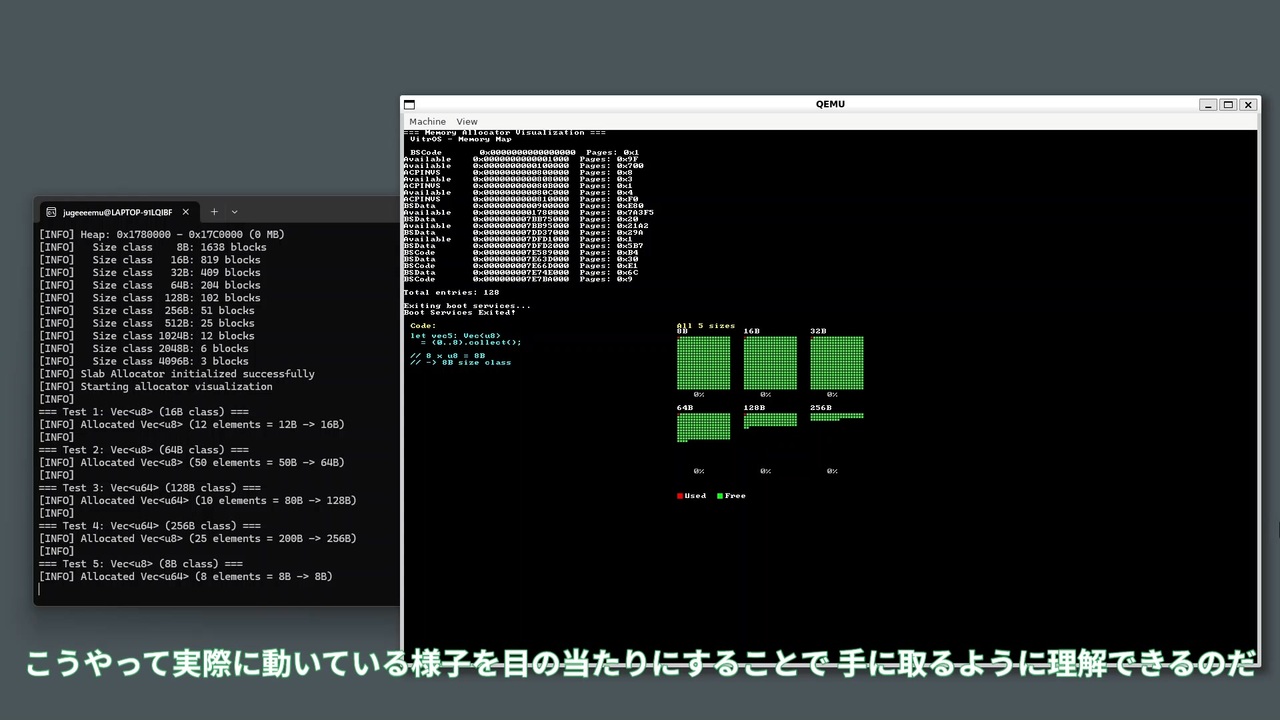Click the 'Pages: 0x21A2' value
The height and width of the screenshot is (720, 1280).
615,226
